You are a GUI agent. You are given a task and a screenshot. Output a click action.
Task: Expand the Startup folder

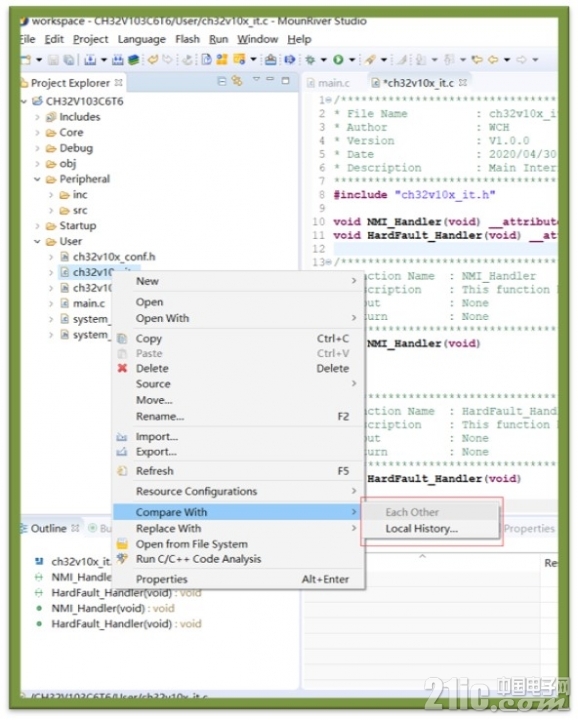(37, 226)
